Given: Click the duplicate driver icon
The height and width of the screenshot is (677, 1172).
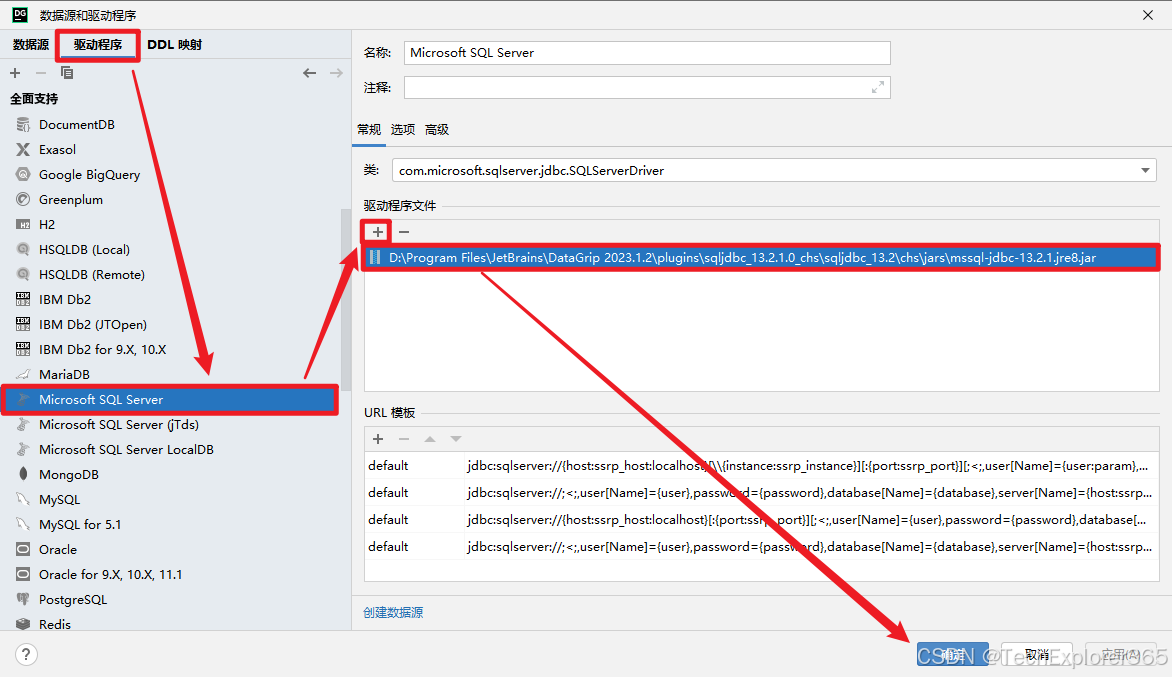Looking at the screenshot, I should pyautogui.click(x=67, y=72).
